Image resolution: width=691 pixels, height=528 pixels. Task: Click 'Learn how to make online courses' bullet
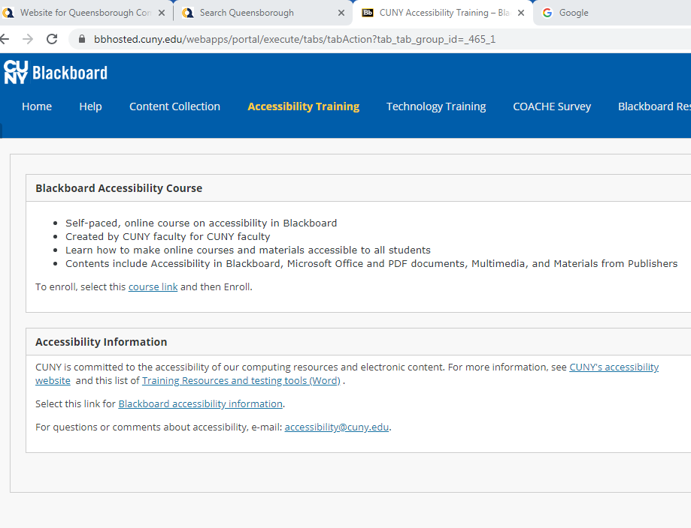click(248, 250)
